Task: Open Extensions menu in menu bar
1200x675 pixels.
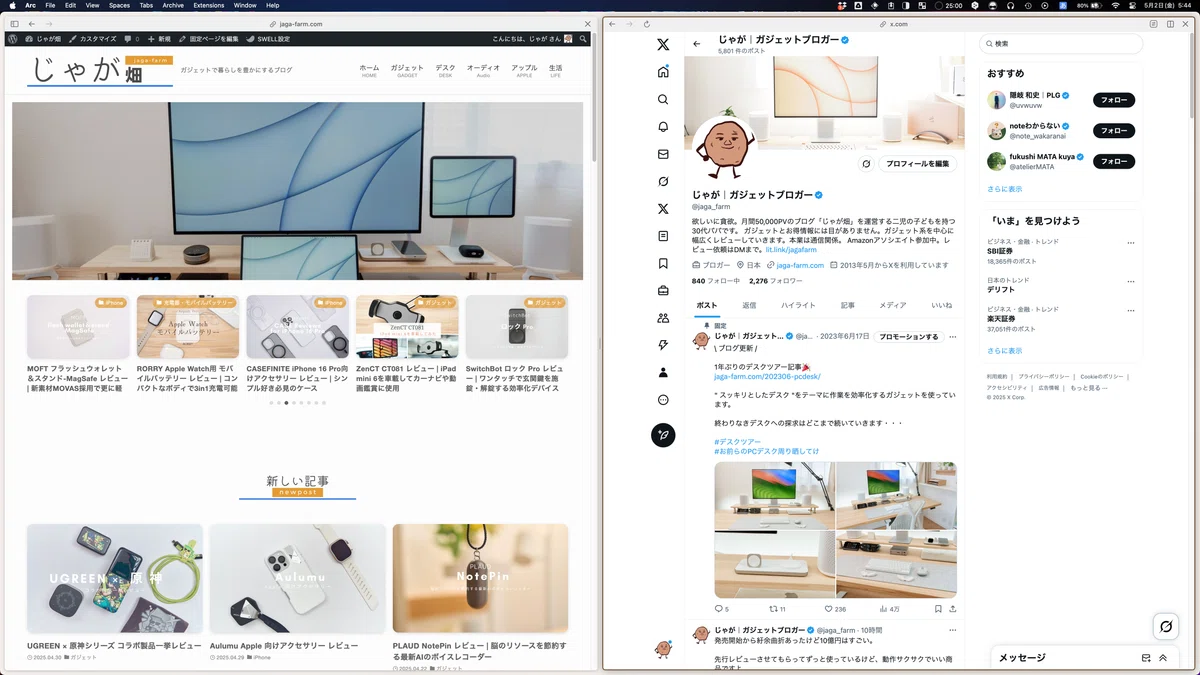Action: [x=208, y=5]
